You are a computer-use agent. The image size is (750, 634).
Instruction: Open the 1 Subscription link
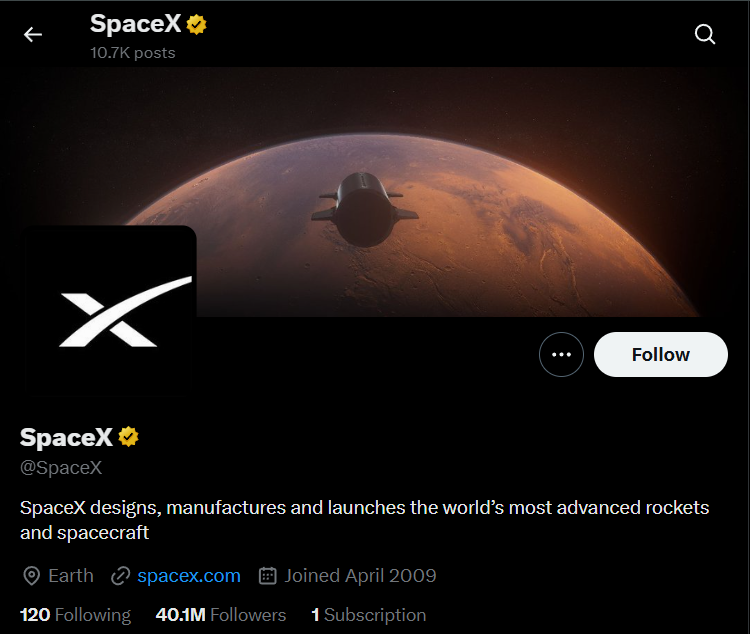(x=368, y=615)
